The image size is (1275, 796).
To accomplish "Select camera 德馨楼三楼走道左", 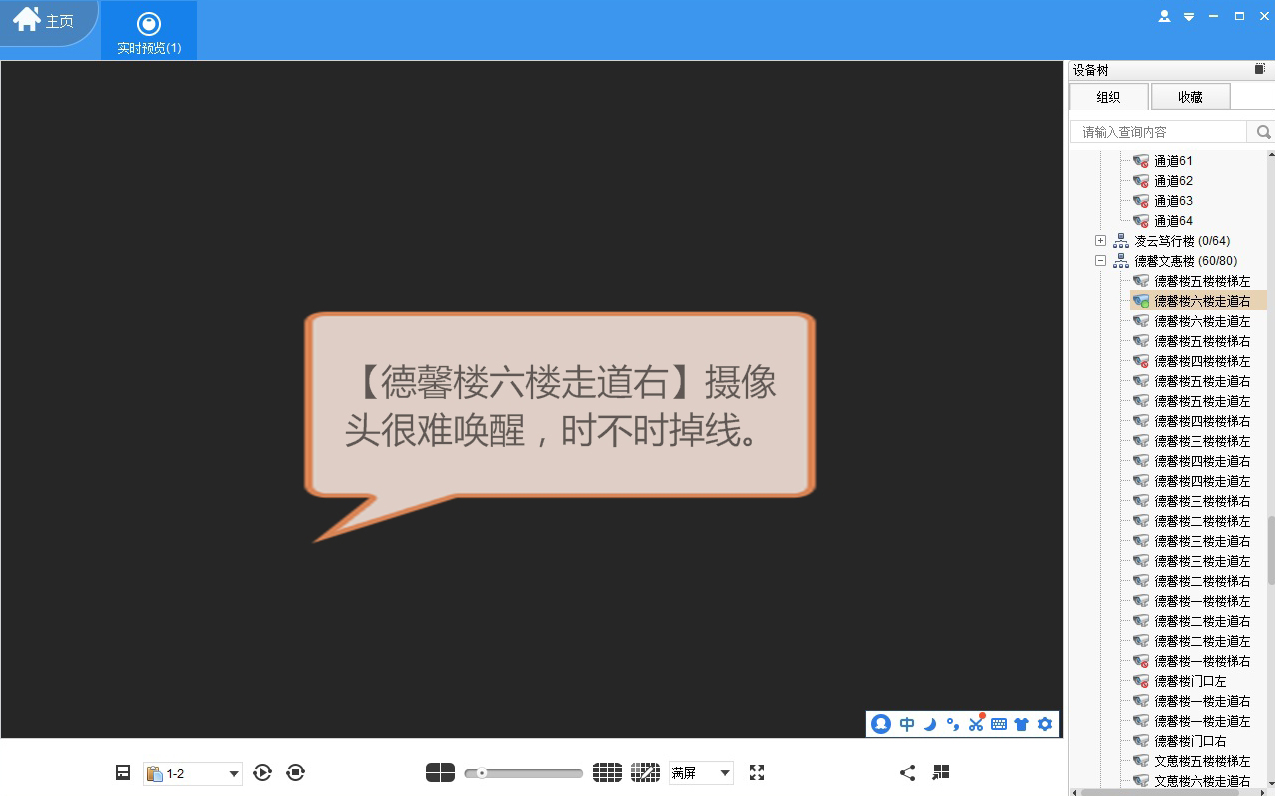I will pyautogui.click(x=1202, y=561).
